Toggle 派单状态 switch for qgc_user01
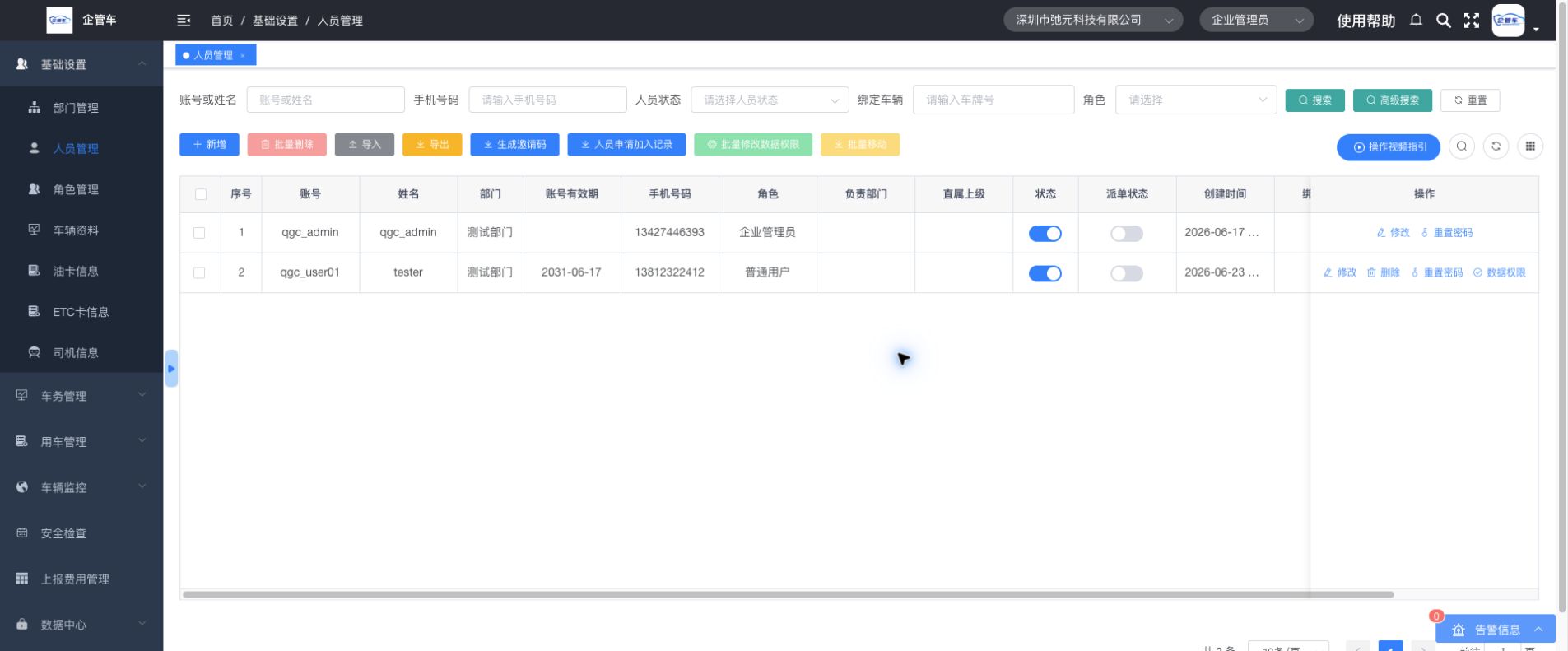The image size is (1568, 651). (x=1127, y=273)
